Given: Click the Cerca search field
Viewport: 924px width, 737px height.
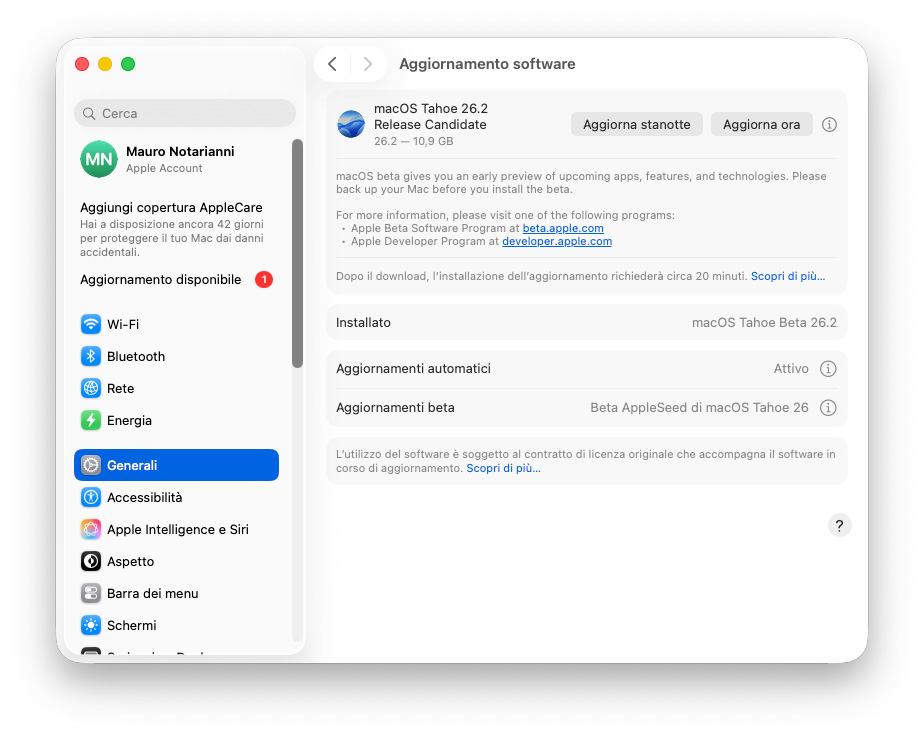Looking at the screenshot, I should click(x=184, y=113).
